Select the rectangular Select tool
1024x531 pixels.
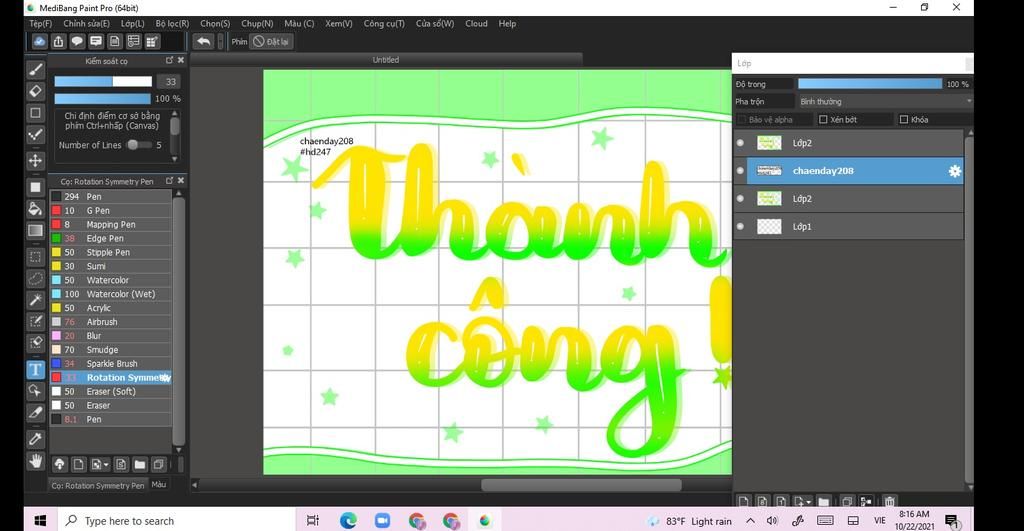click(36, 257)
